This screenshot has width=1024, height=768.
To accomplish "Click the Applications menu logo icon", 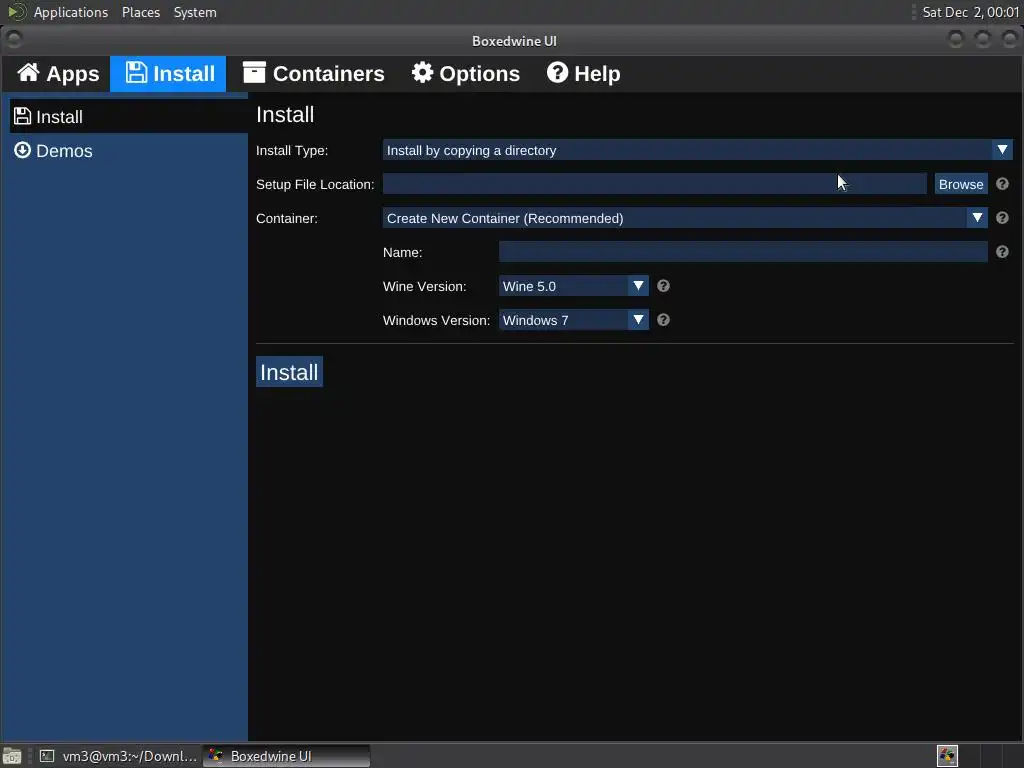I will (x=16, y=12).
